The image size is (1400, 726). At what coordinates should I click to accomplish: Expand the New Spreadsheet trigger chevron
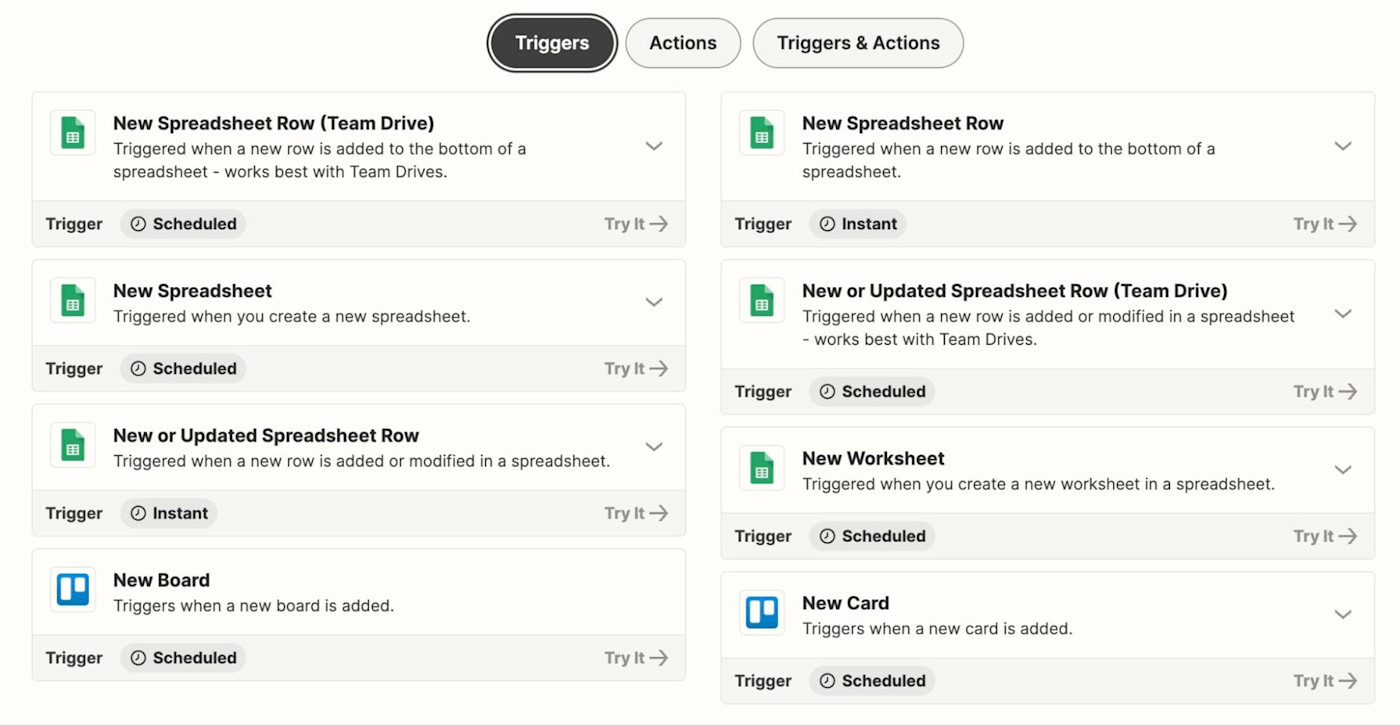click(x=654, y=302)
